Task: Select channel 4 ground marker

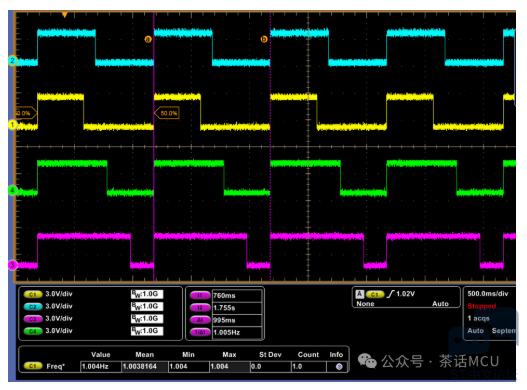Action: 12,191
